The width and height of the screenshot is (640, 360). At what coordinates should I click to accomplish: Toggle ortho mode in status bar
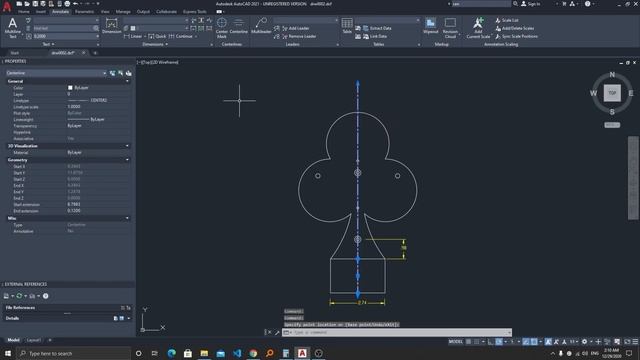point(491,342)
